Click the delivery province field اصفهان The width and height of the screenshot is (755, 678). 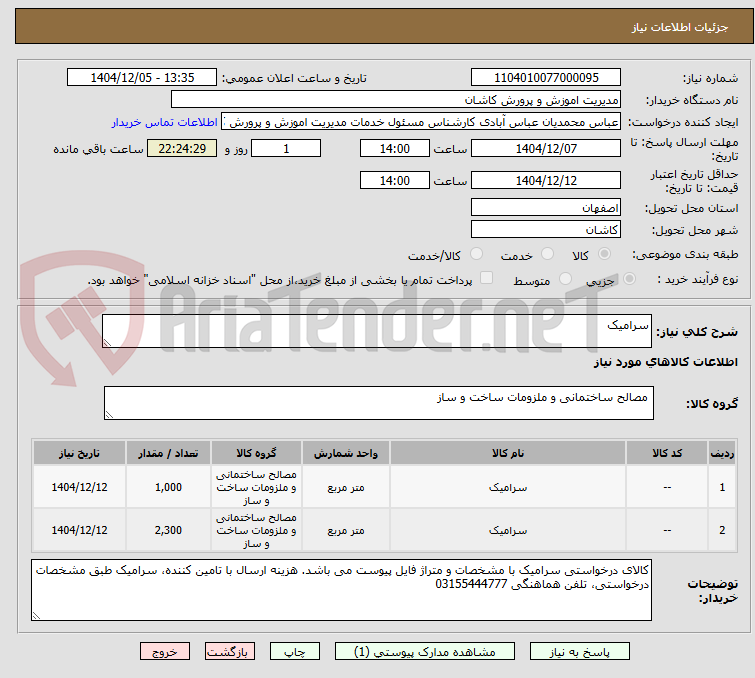point(546,208)
